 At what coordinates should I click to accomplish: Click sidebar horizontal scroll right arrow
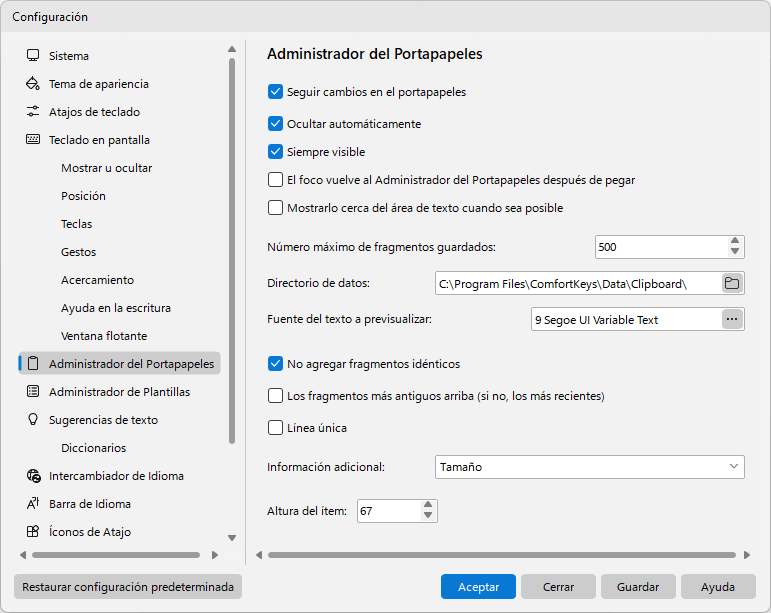[x=215, y=555]
